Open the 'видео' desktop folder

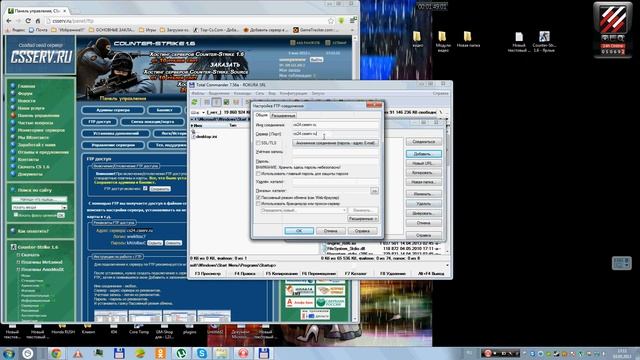coord(417,40)
